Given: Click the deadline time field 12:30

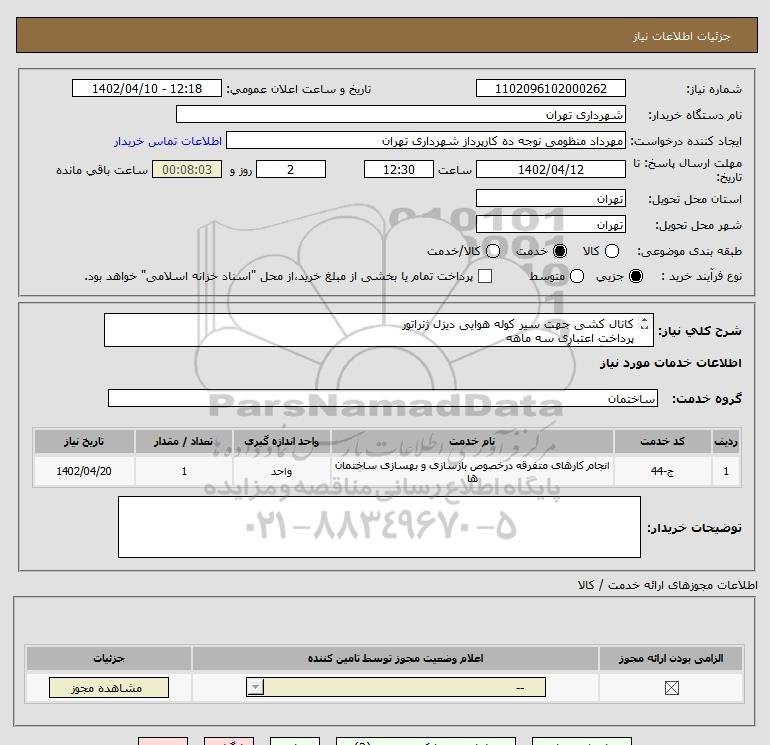Looking at the screenshot, I should click(399, 169).
